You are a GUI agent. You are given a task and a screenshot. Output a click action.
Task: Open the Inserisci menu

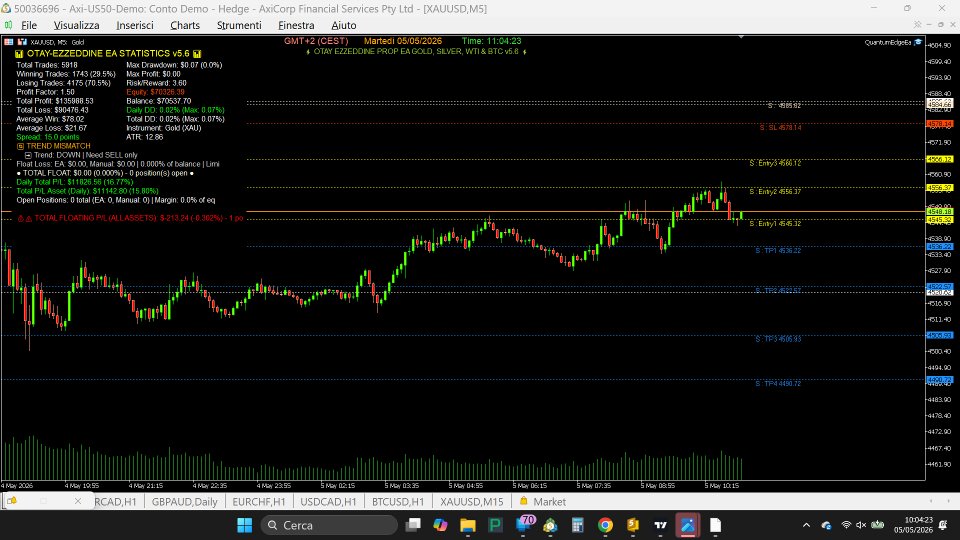tap(135, 25)
